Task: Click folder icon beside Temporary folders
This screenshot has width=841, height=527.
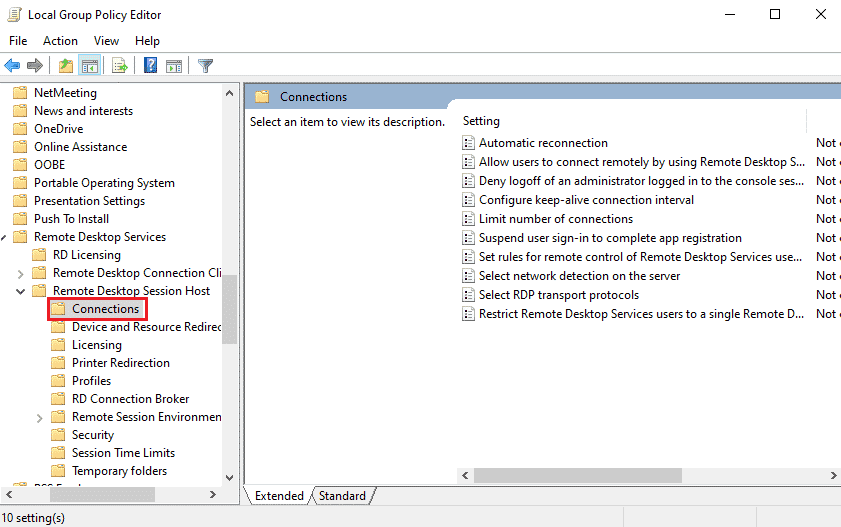Action: pyautogui.click(x=58, y=471)
